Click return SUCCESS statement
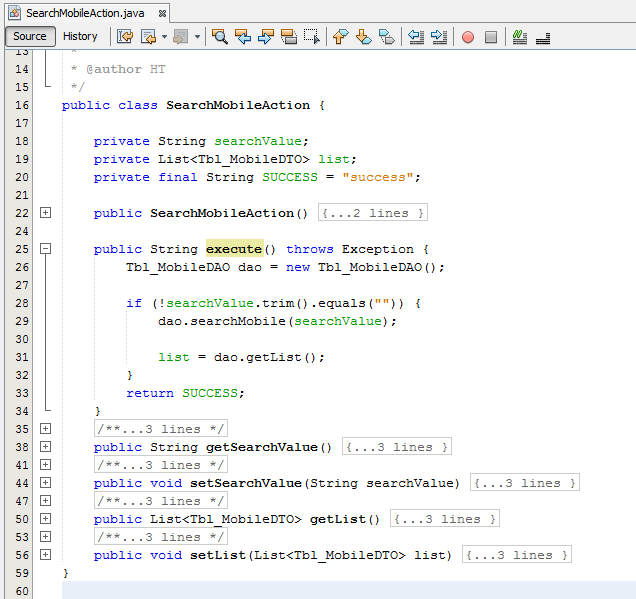 pos(185,393)
